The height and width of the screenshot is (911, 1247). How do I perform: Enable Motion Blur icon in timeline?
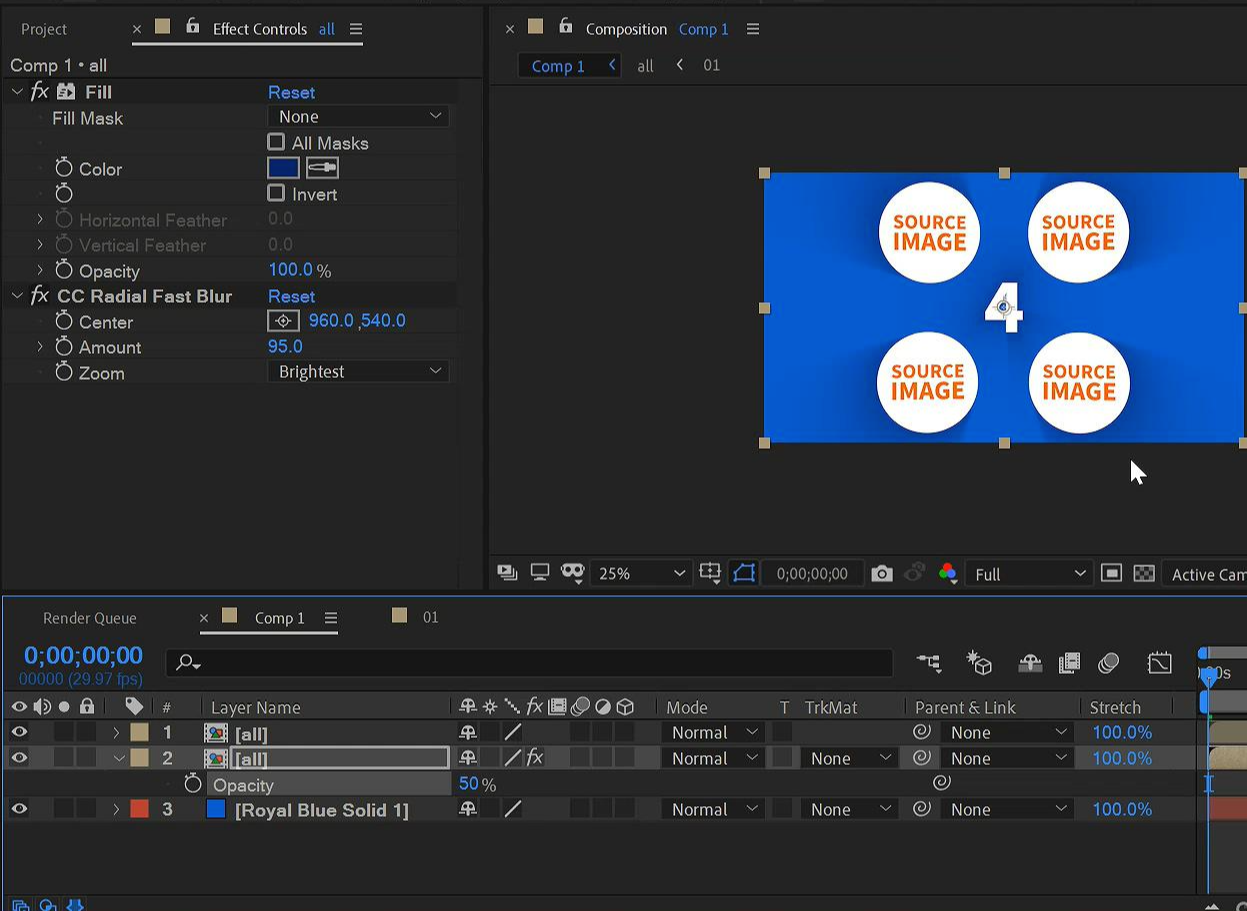(1108, 662)
